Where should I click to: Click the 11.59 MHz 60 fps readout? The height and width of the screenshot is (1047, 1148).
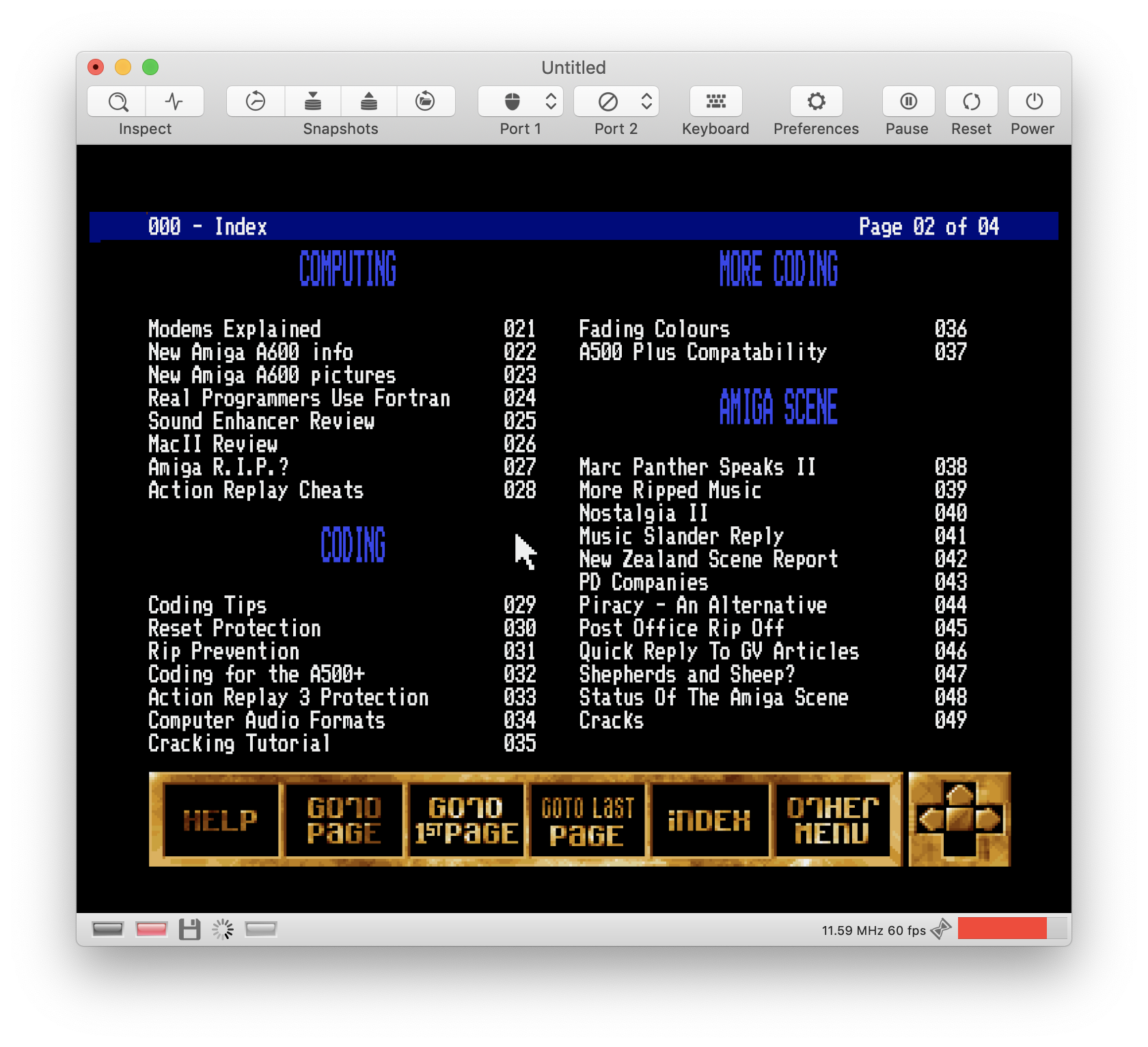tap(873, 930)
